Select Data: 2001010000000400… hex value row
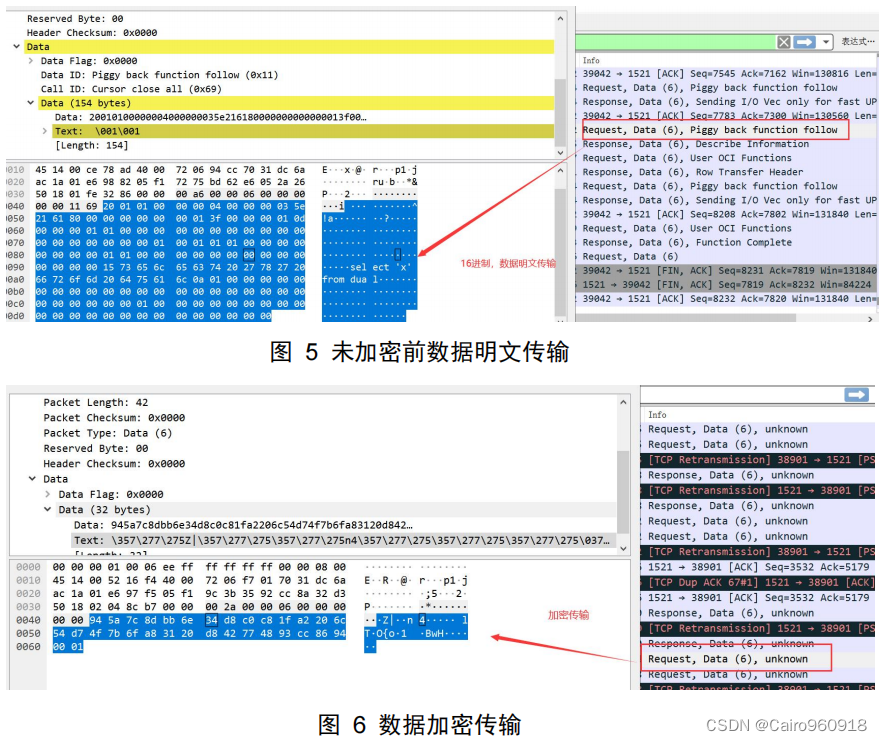The width and height of the screenshot is (882, 741). 210,117
